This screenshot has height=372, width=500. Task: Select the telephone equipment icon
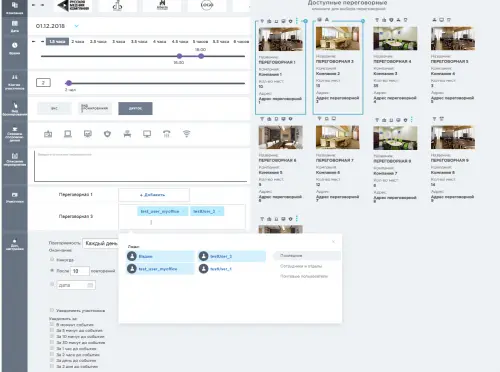click(x=167, y=134)
